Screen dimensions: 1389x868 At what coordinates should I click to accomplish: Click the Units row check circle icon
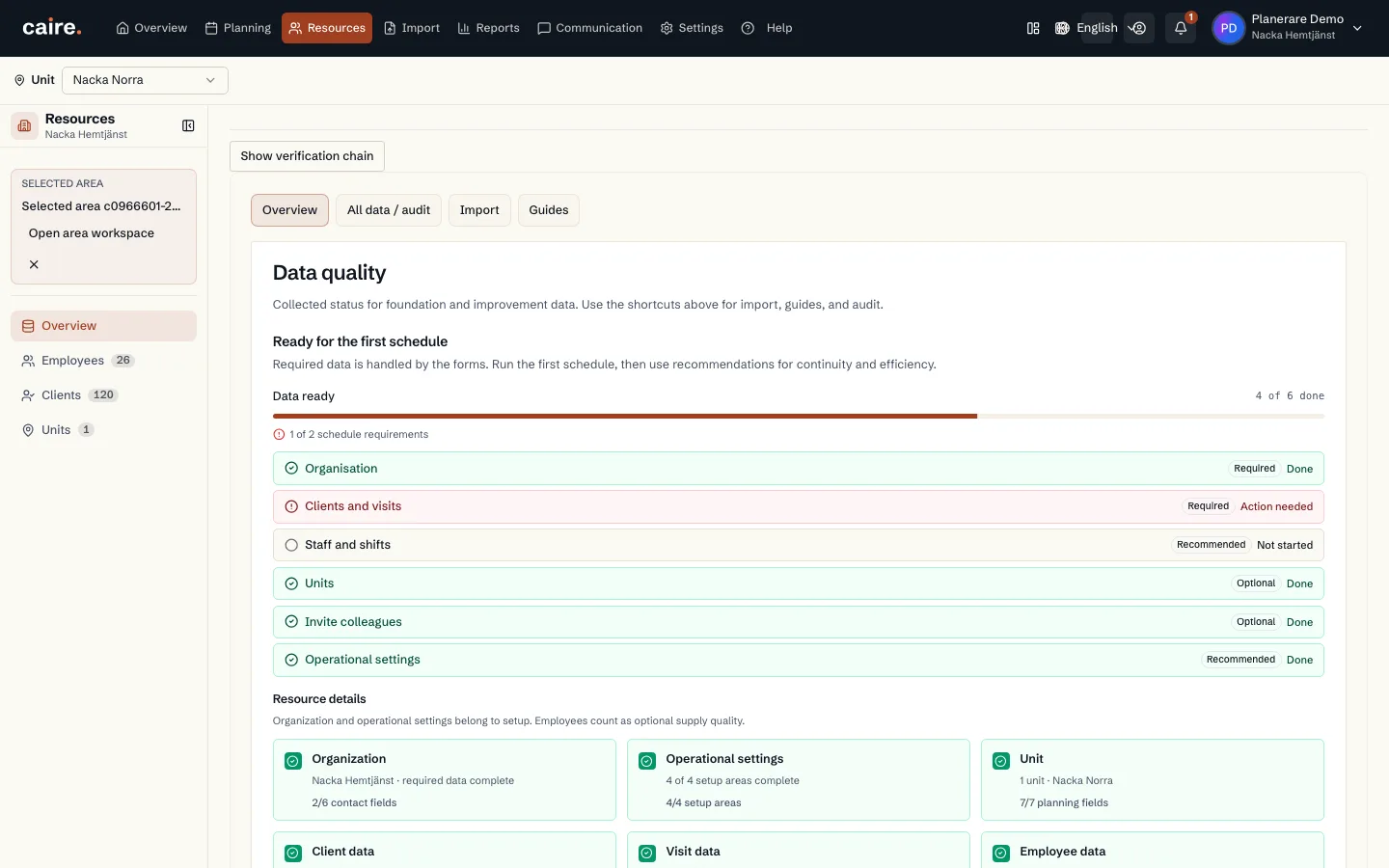point(291,583)
